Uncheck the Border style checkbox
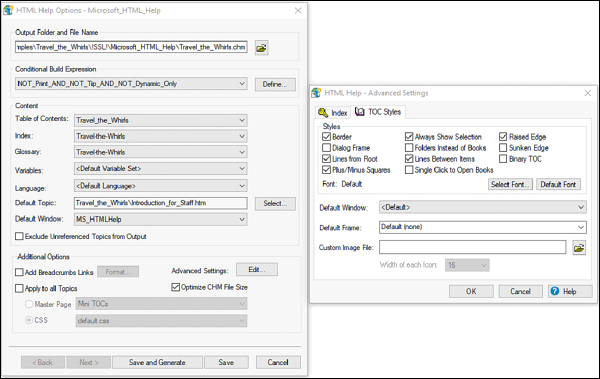 click(326, 137)
